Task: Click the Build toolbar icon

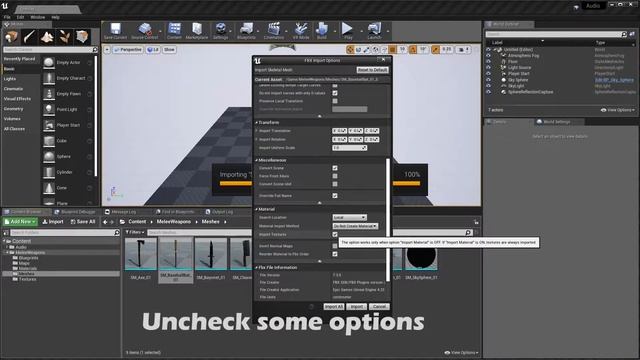Action: 322,31
